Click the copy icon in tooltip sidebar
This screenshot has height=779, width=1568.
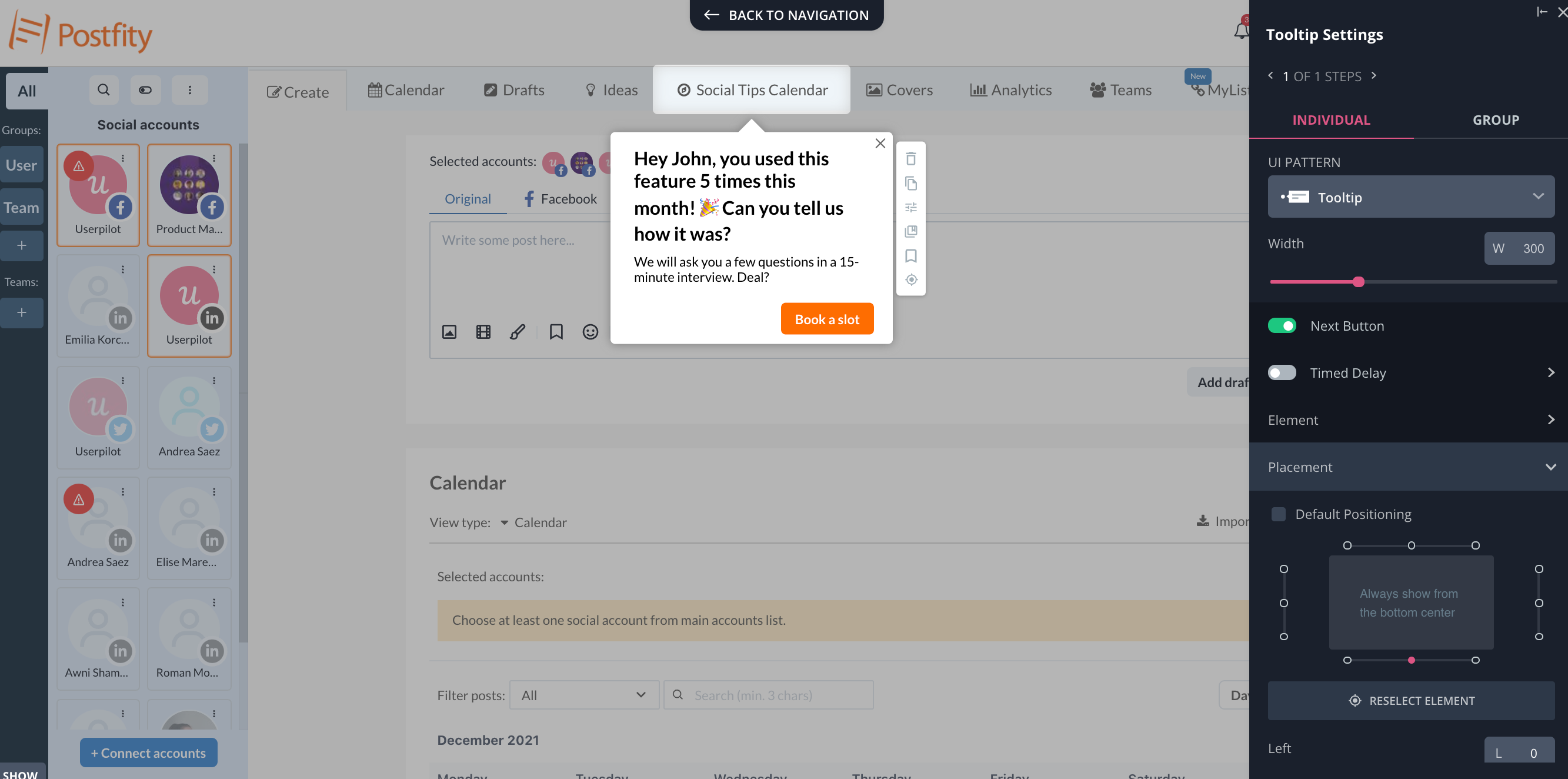(911, 184)
